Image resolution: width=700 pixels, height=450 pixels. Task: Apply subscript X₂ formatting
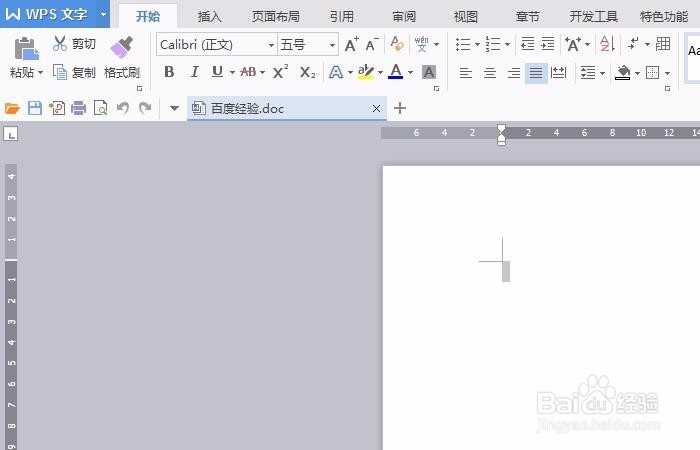308,72
